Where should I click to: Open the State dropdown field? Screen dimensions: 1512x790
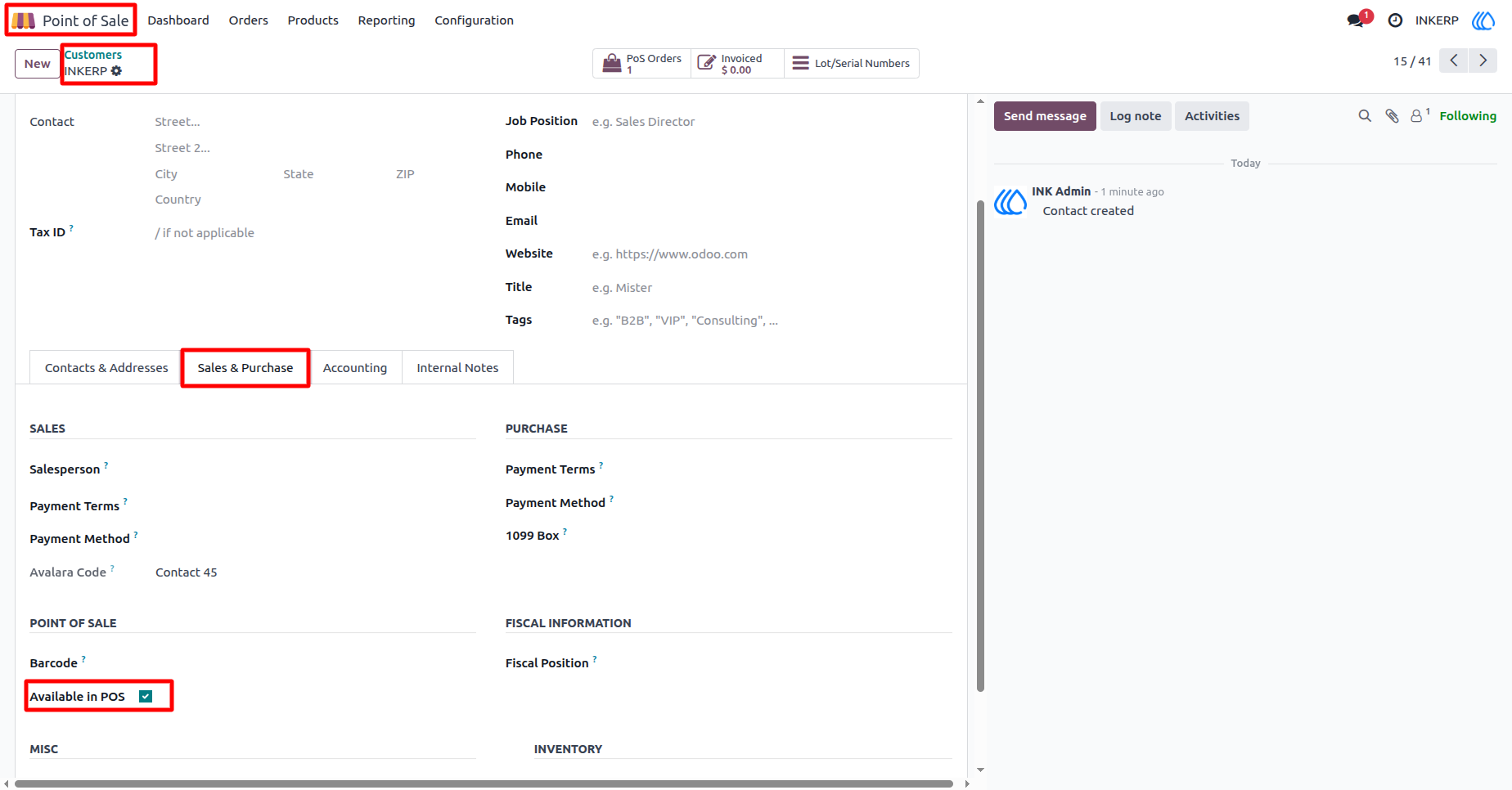333,174
